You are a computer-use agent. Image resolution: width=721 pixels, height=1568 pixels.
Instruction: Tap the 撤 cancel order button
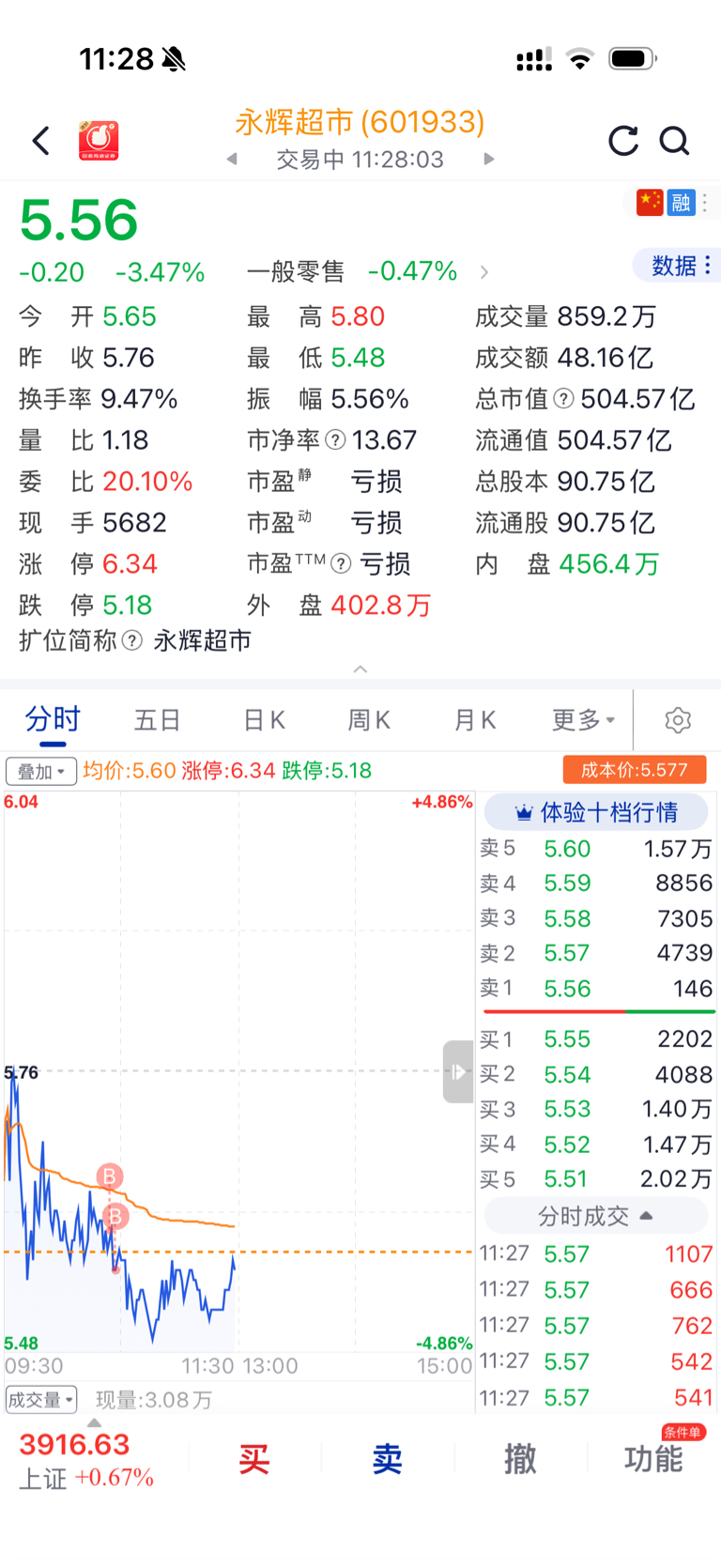coord(520,1458)
